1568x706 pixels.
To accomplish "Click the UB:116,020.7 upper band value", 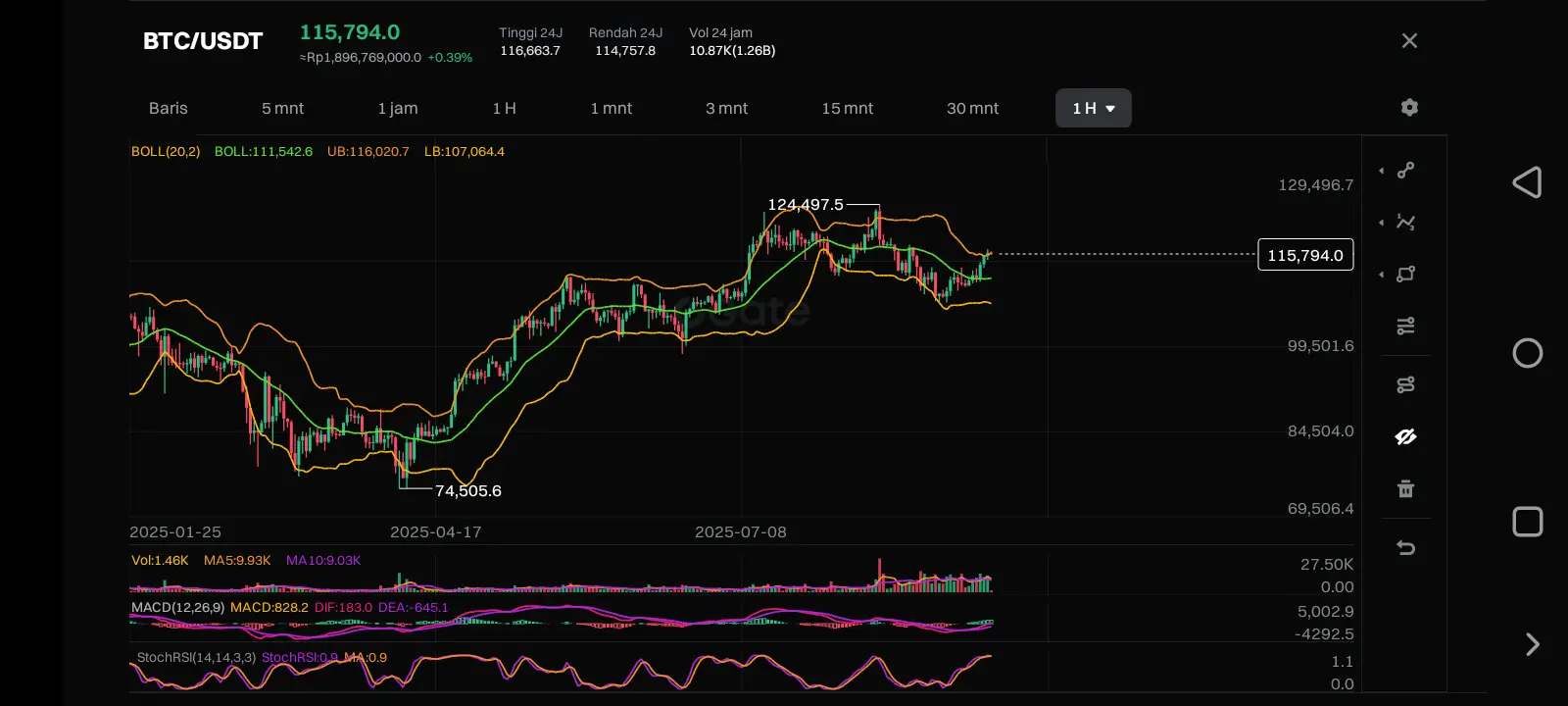I will click(x=368, y=152).
